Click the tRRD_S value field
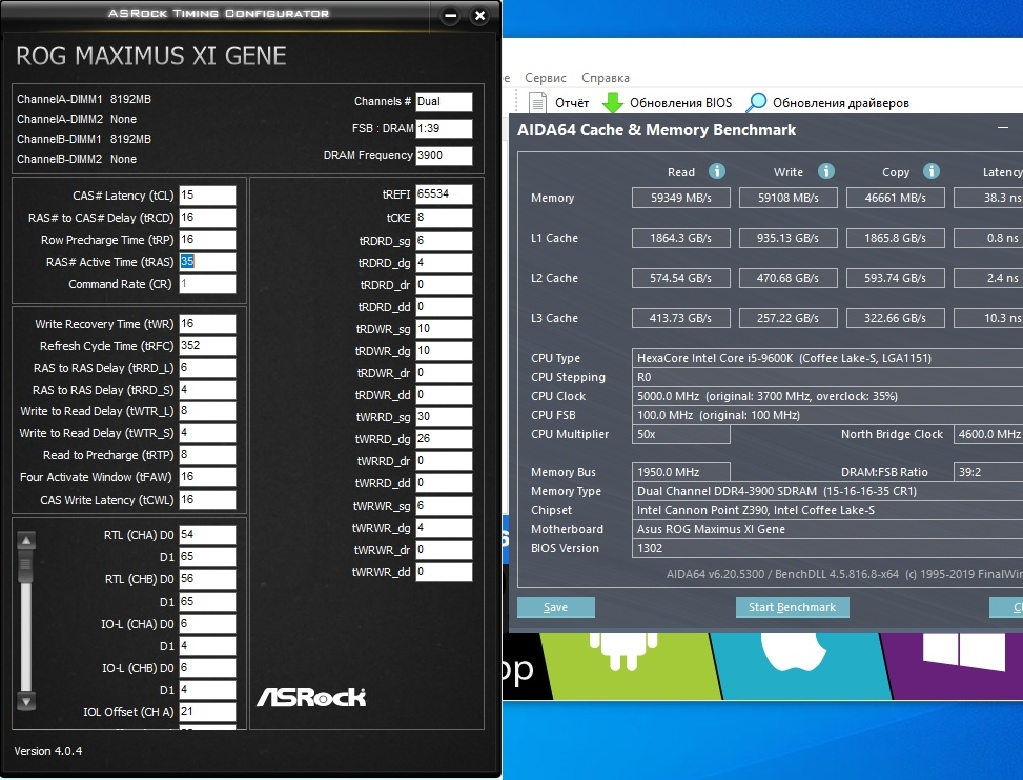 (207, 389)
